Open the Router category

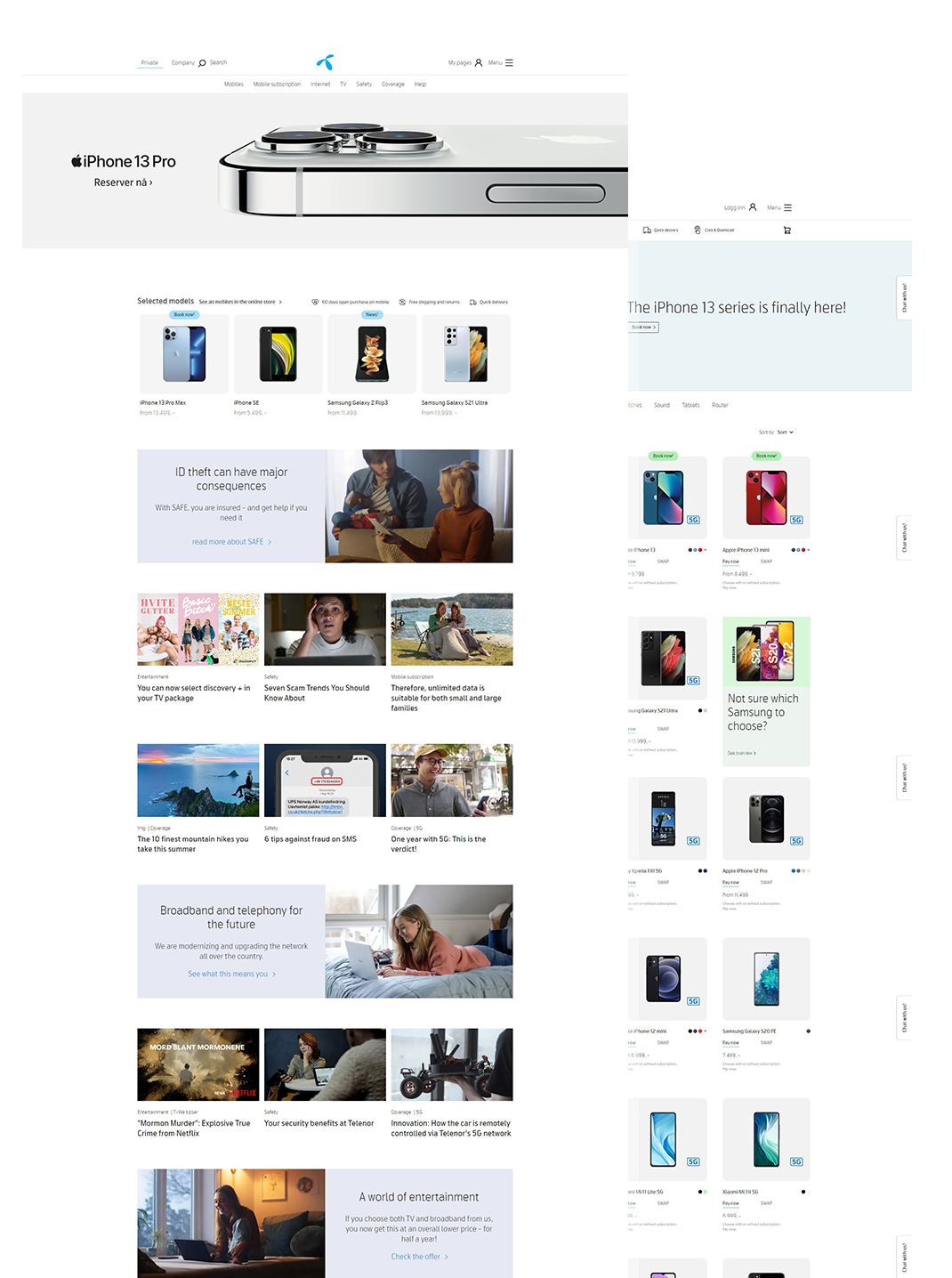tap(720, 405)
